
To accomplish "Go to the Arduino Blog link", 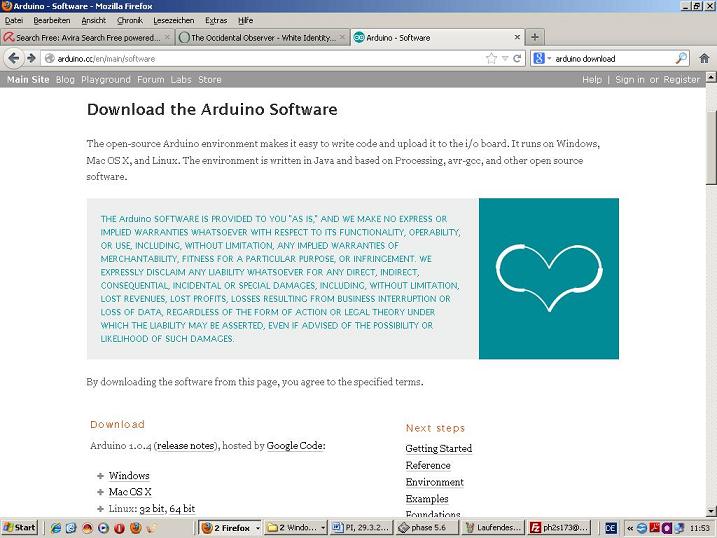I will 65,80.
